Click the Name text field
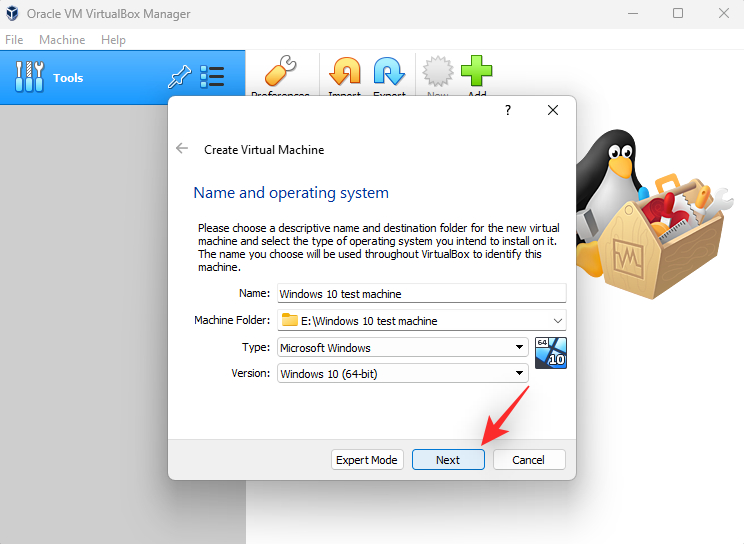 click(x=420, y=294)
